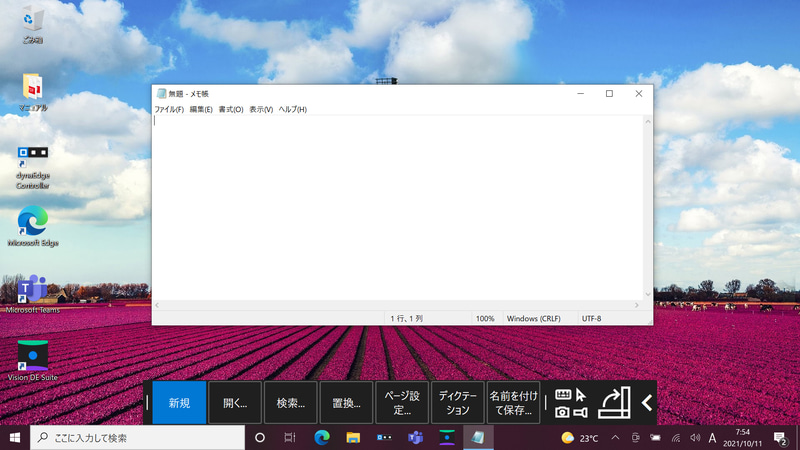
Task: Show hidden system tray icons
Action: 615,438
